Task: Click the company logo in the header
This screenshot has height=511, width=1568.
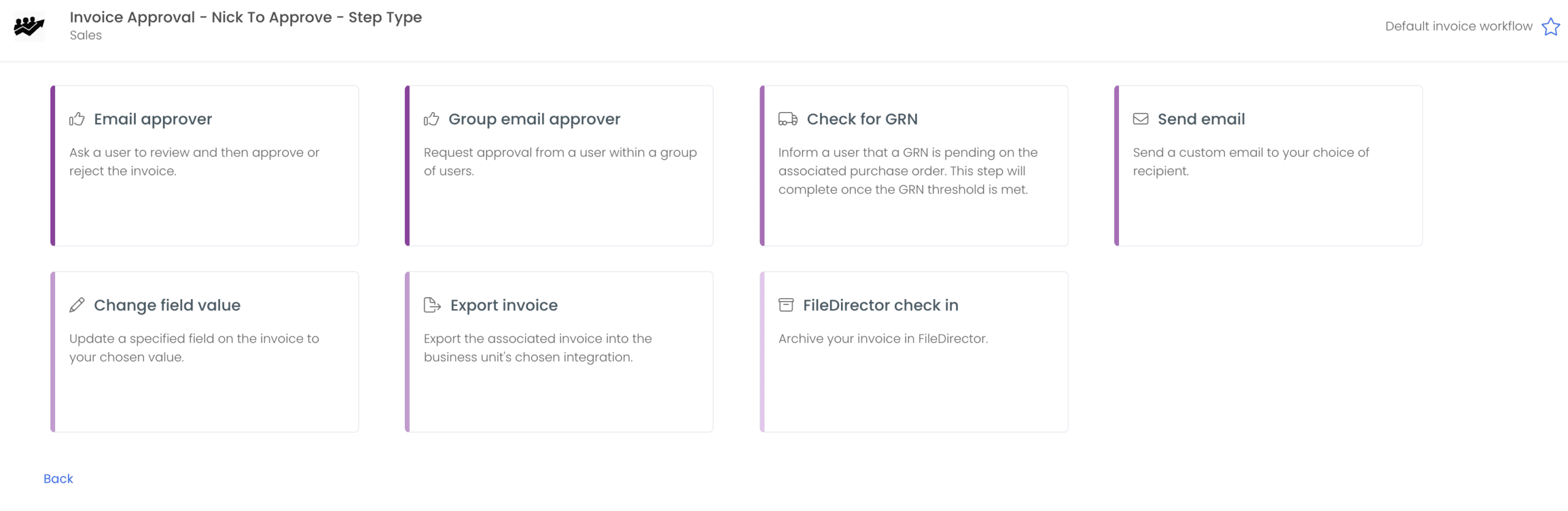Action: (29, 26)
